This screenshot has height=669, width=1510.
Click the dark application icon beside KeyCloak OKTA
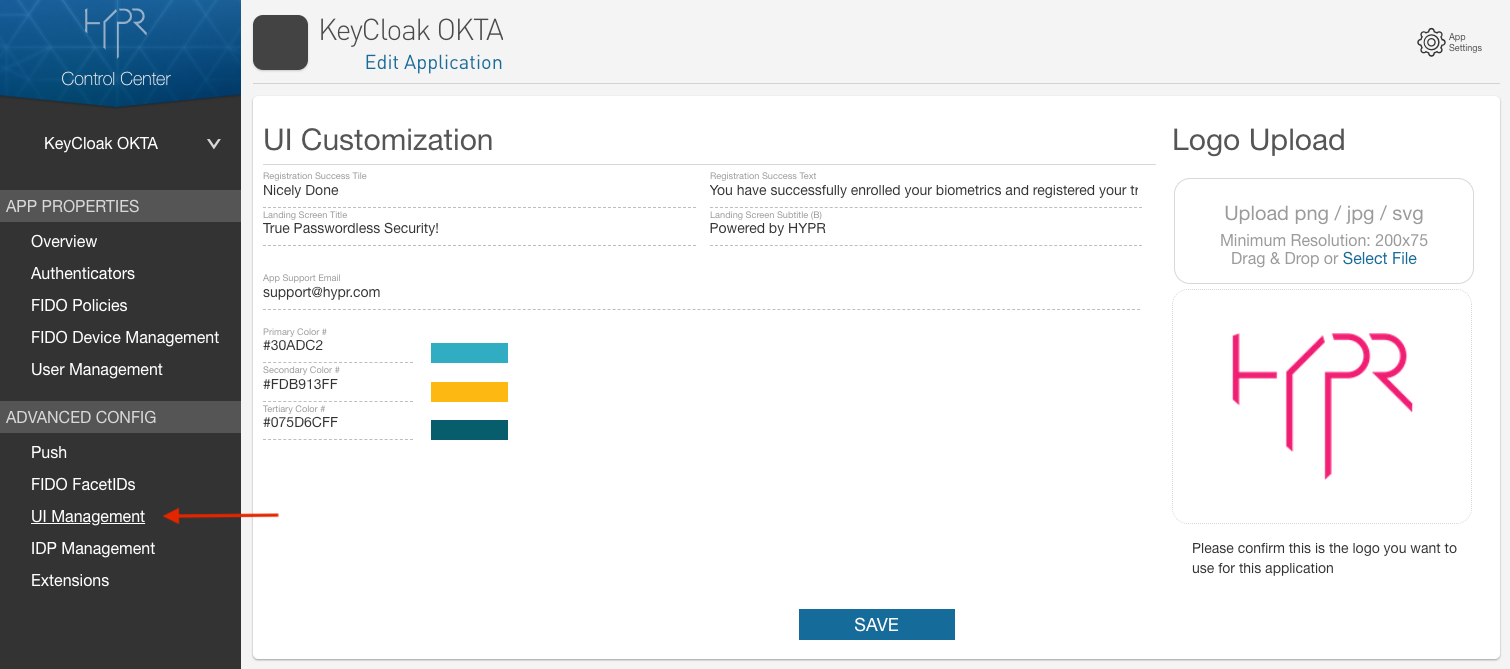280,43
